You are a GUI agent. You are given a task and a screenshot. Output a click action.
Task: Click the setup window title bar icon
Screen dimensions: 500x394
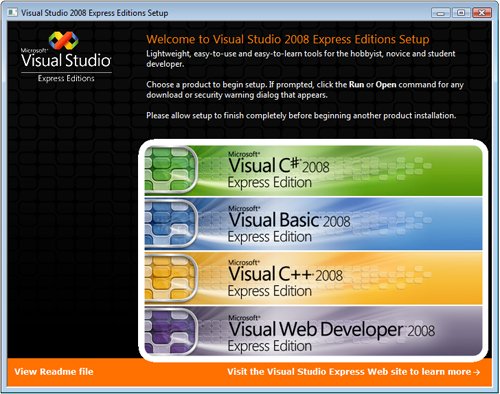click(x=13, y=13)
